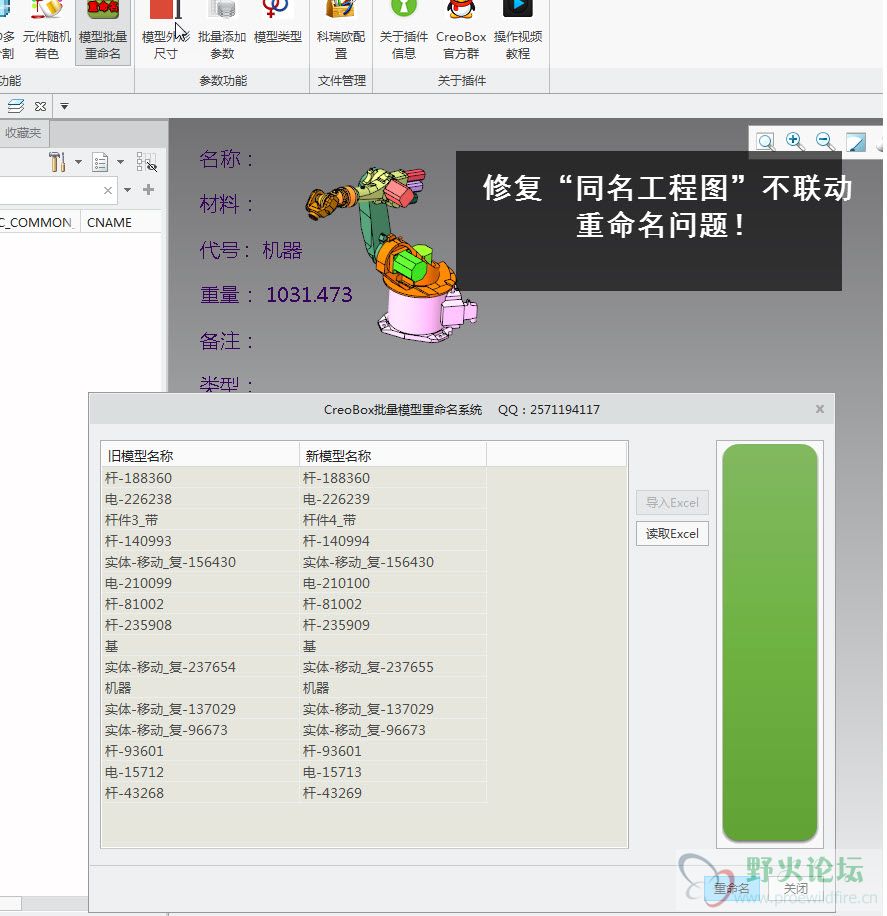Select new name cell 杆-235909
This screenshot has width=887, height=916.
tap(393, 625)
